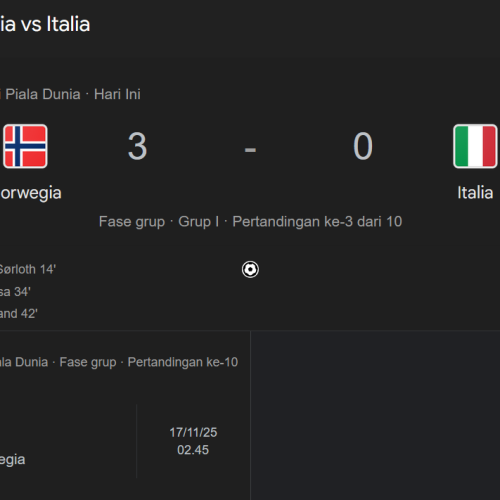Click the "Fase grup" stage text
The width and height of the screenshot is (500, 500).
pyautogui.click(x=132, y=222)
